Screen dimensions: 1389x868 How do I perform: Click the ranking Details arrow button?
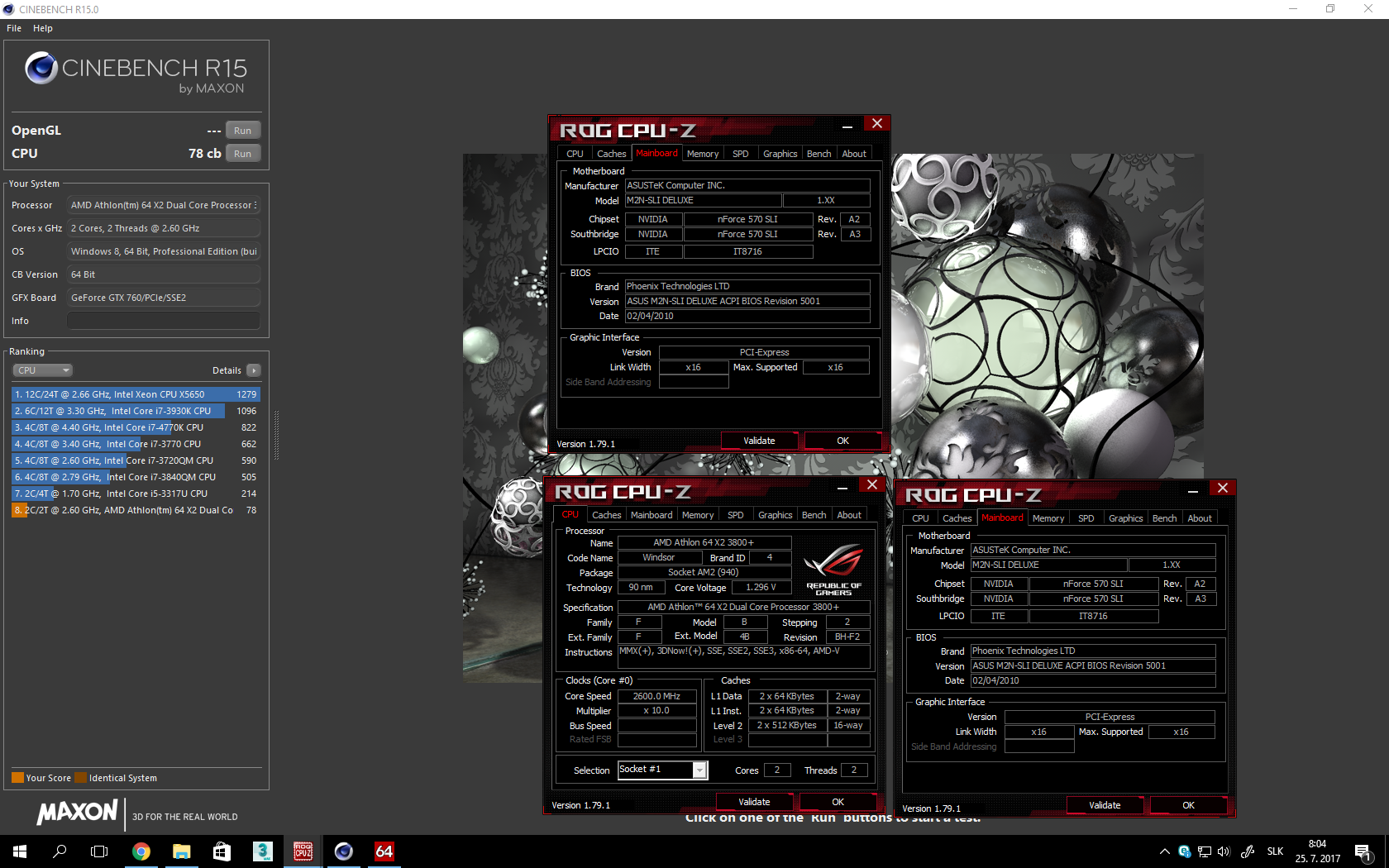click(254, 370)
